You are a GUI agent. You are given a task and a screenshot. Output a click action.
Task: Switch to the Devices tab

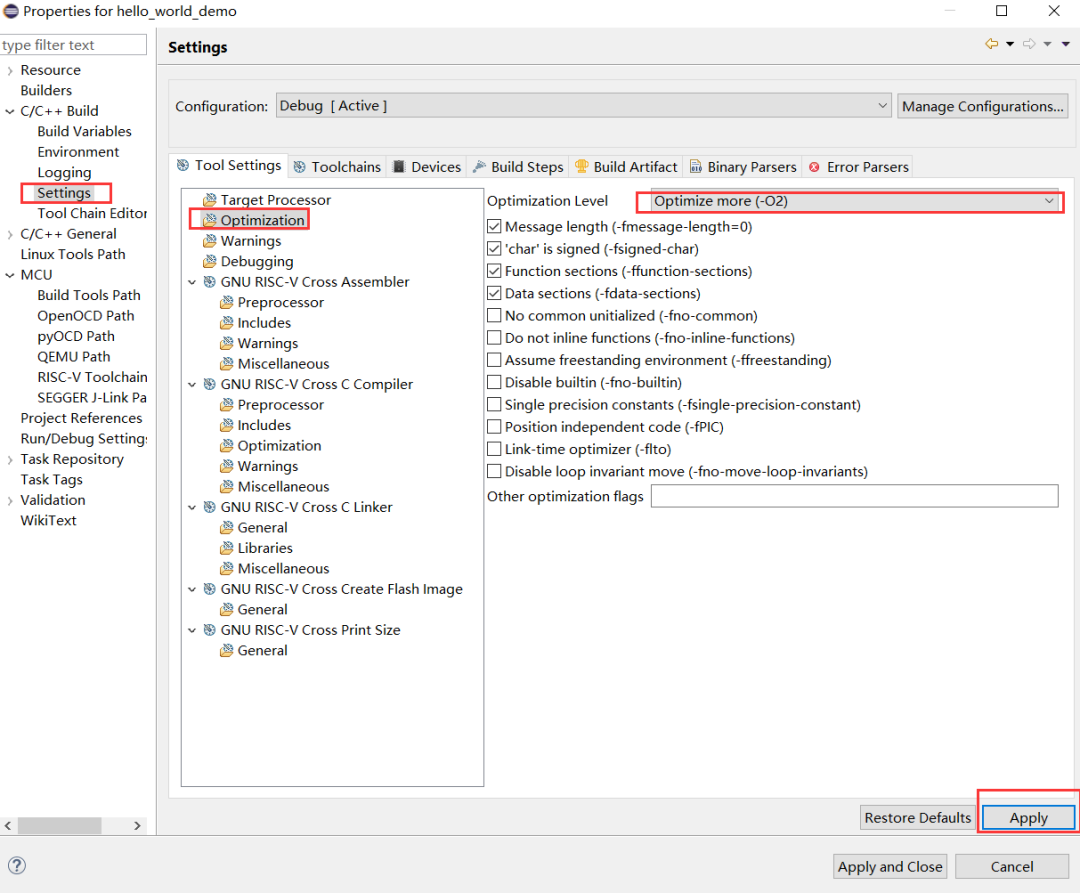click(426, 167)
